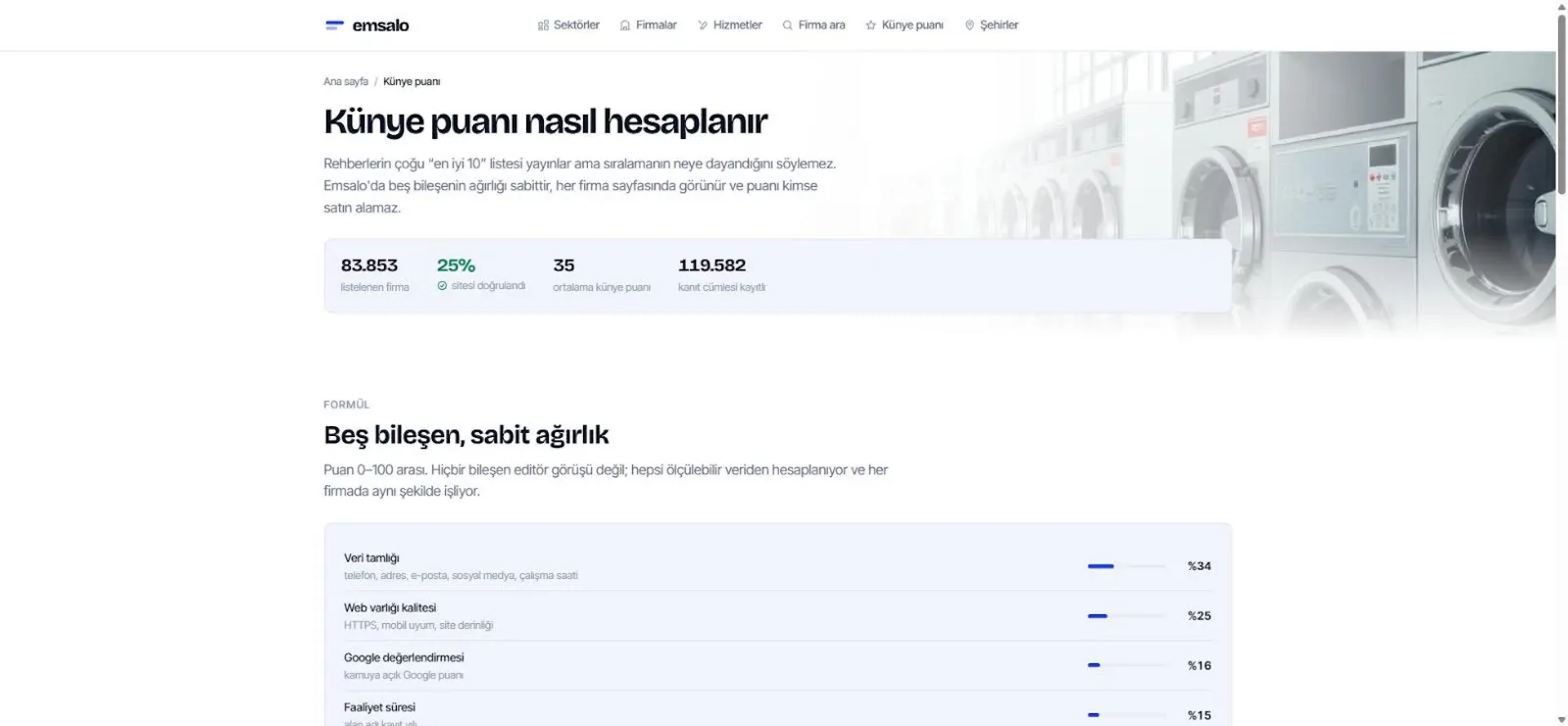Click the "%16" weight value
1568x726 pixels.
pyautogui.click(x=1200, y=666)
